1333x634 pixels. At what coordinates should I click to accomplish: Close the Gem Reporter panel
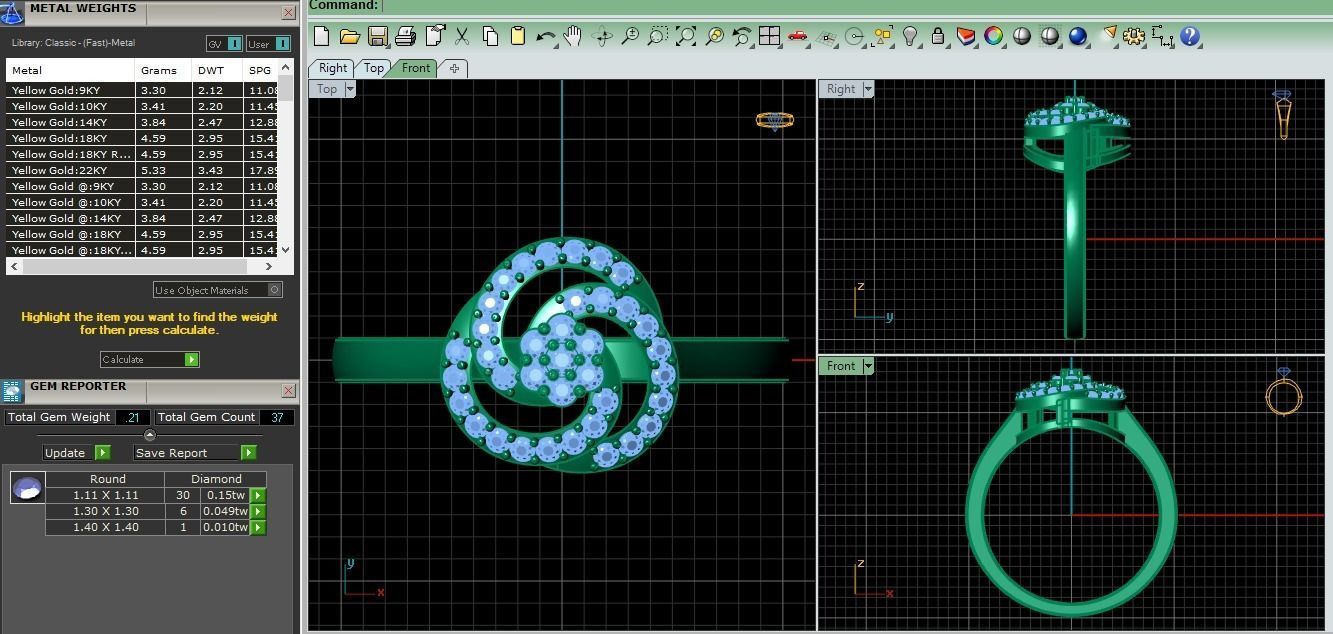coord(288,391)
